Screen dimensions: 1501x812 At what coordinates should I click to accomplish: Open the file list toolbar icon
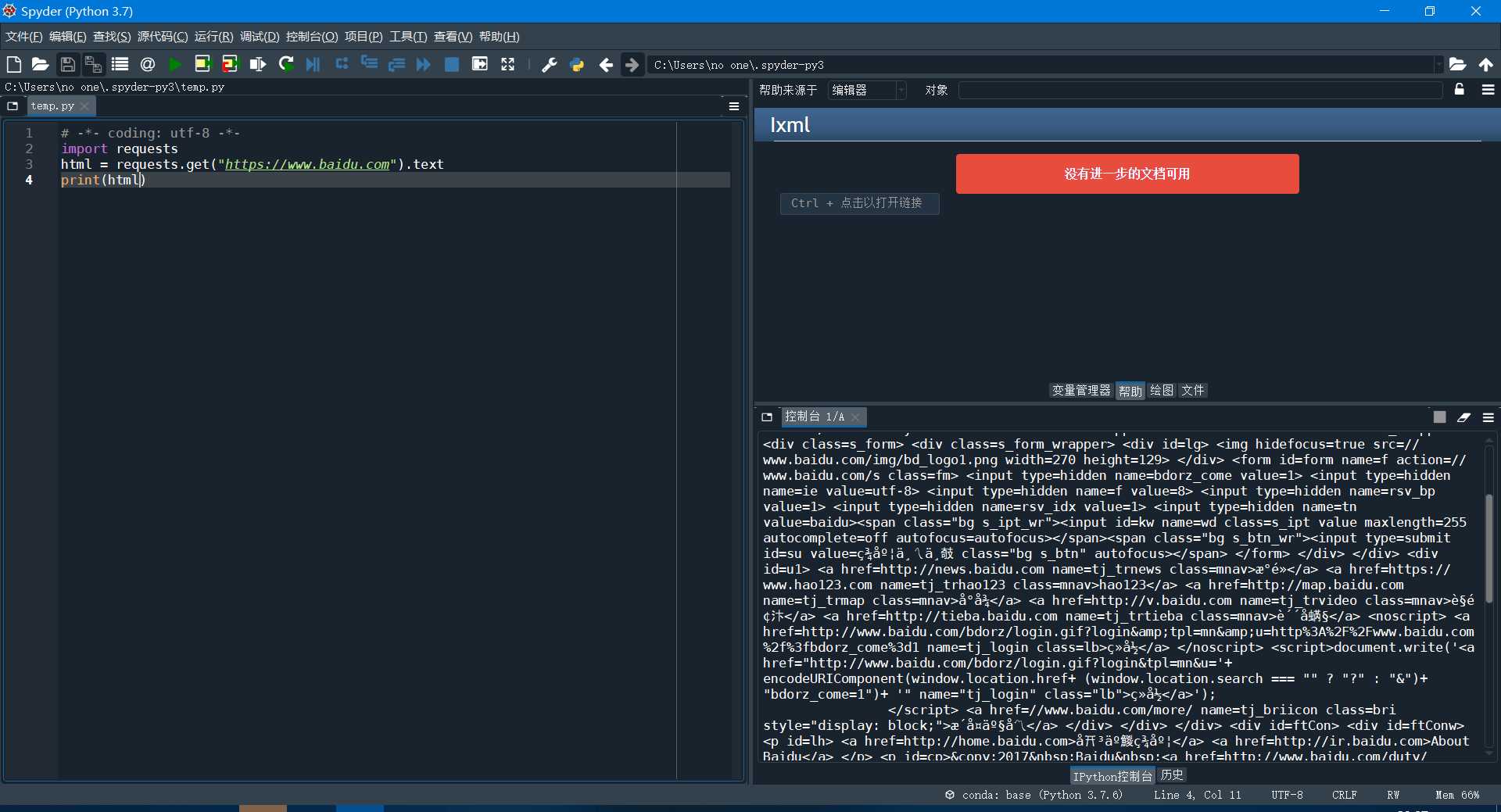(x=120, y=64)
